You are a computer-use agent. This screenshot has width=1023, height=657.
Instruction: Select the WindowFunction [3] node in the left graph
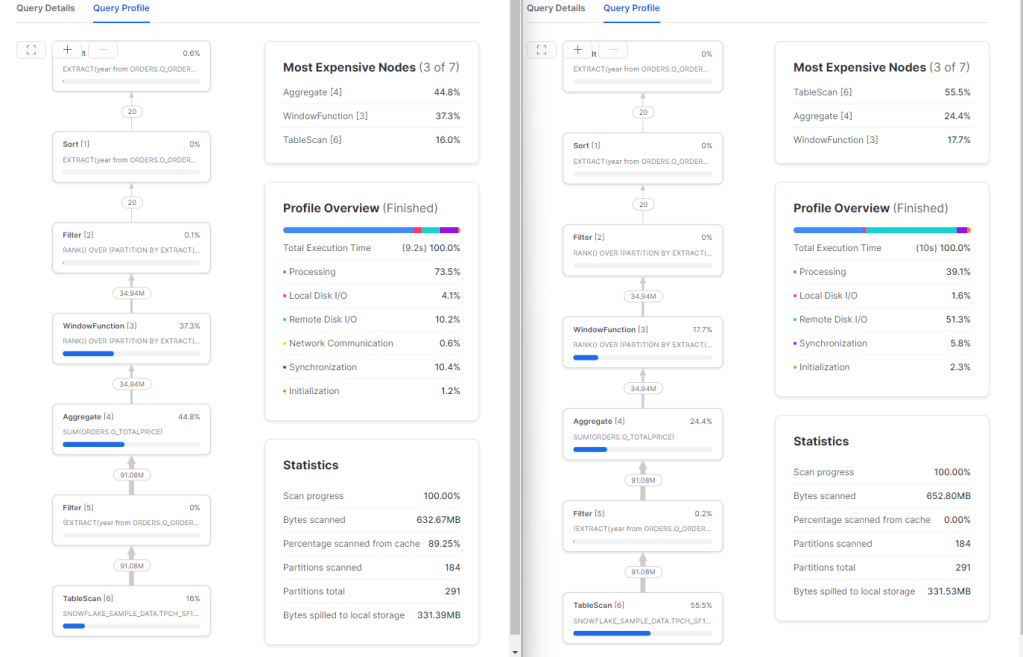point(131,337)
